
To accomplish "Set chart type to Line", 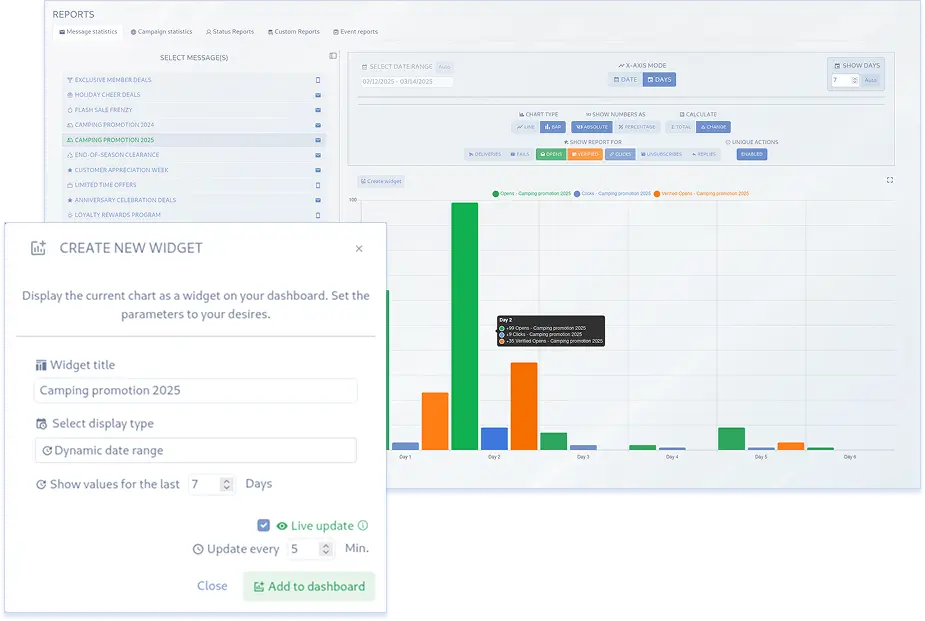I will coord(525,127).
